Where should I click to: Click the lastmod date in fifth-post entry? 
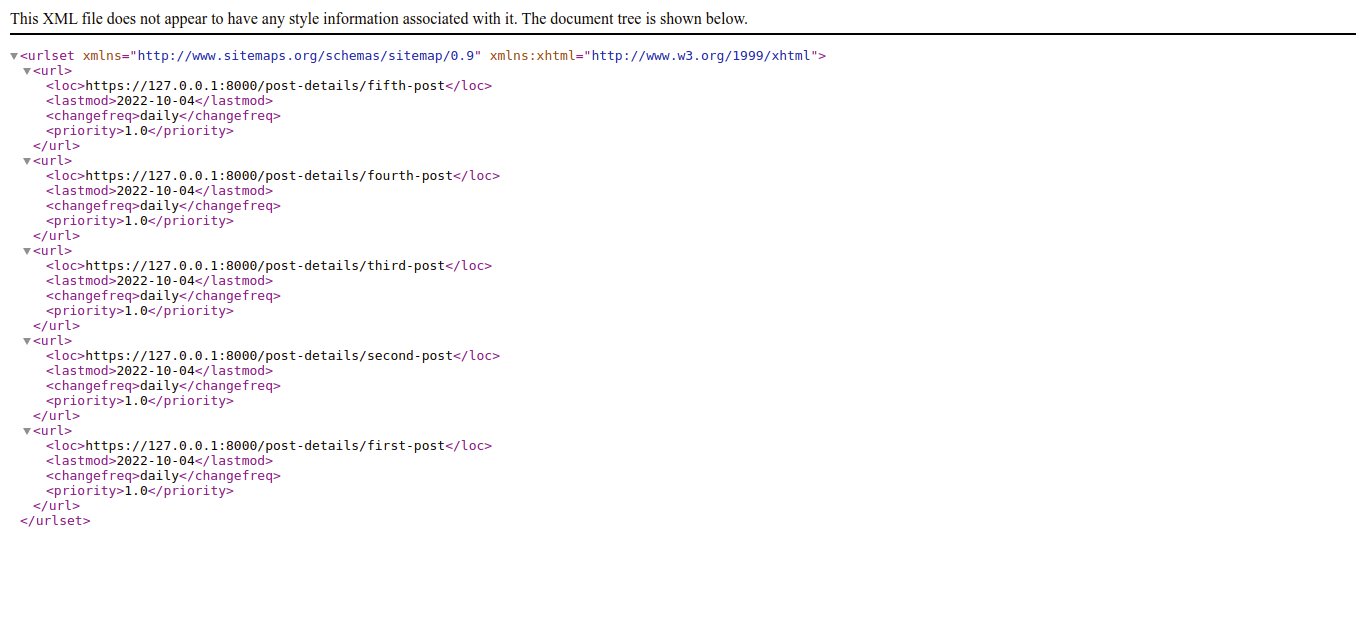(155, 101)
